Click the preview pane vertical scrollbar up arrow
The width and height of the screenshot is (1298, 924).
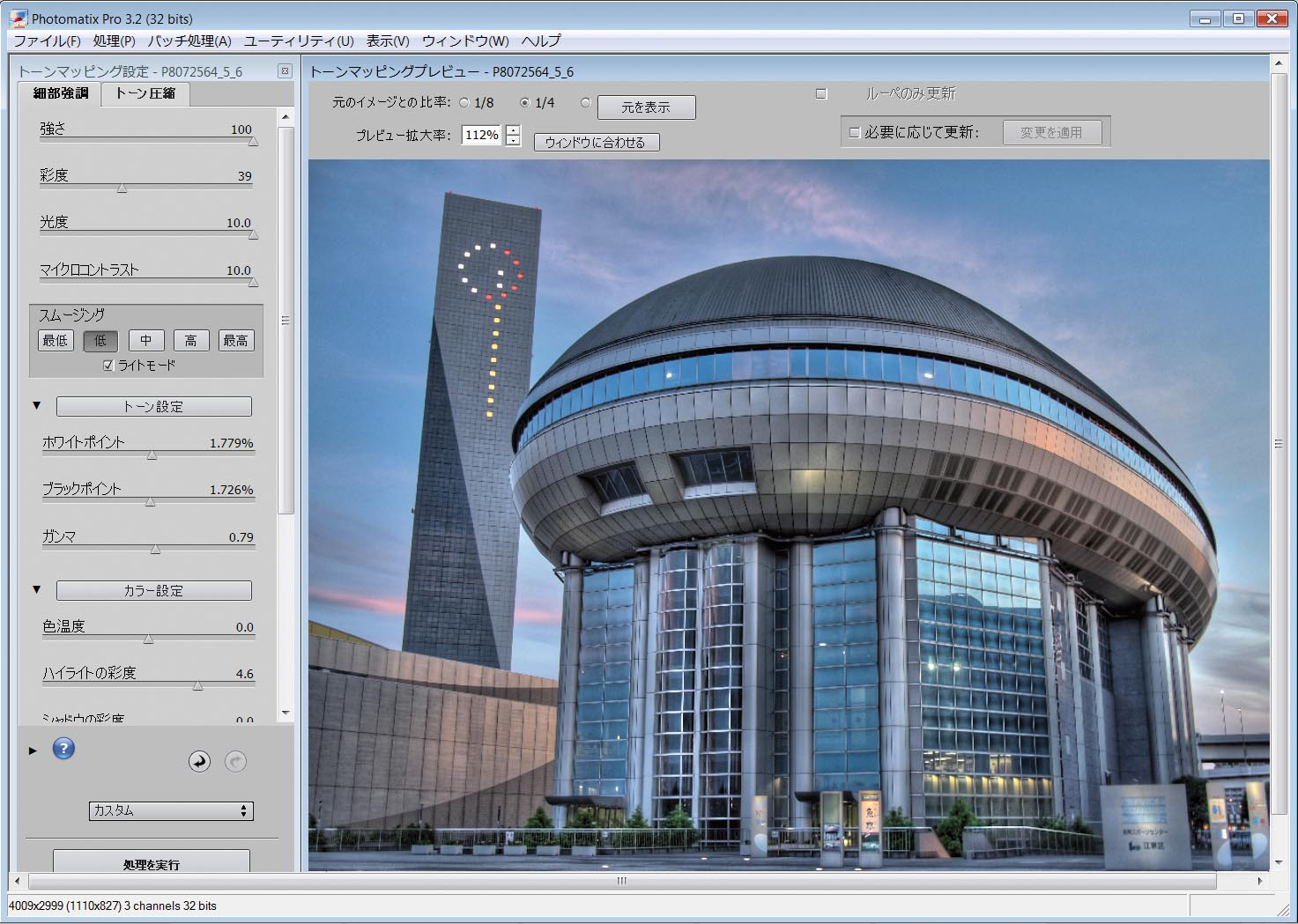[x=1278, y=63]
